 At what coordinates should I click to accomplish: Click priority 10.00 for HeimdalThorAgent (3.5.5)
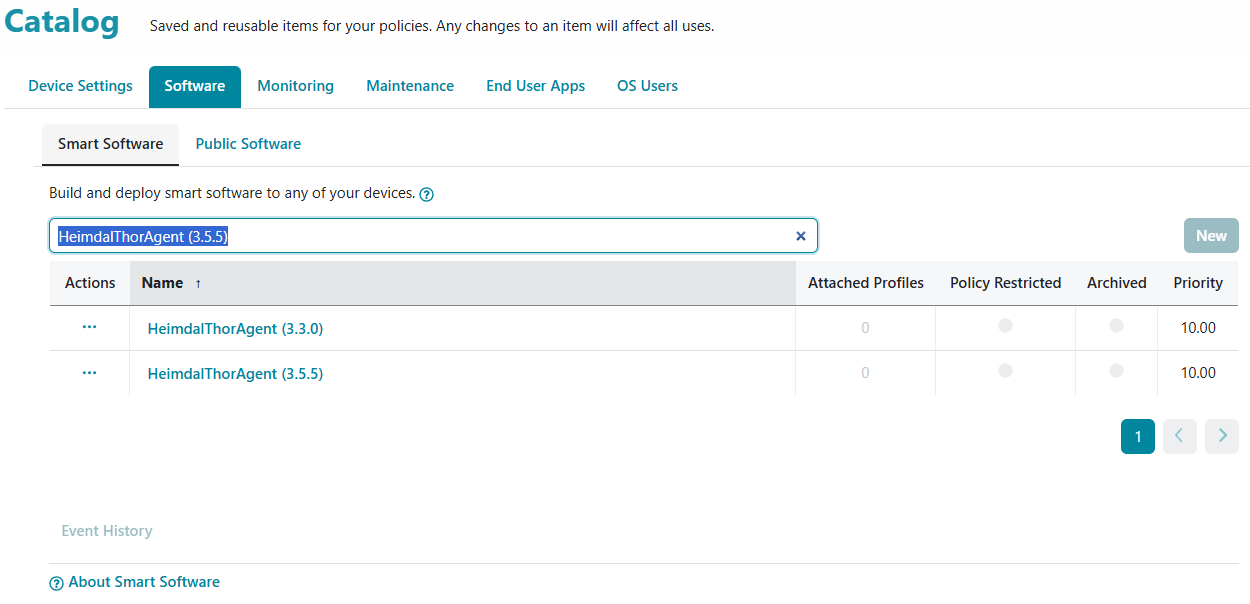coord(1198,373)
